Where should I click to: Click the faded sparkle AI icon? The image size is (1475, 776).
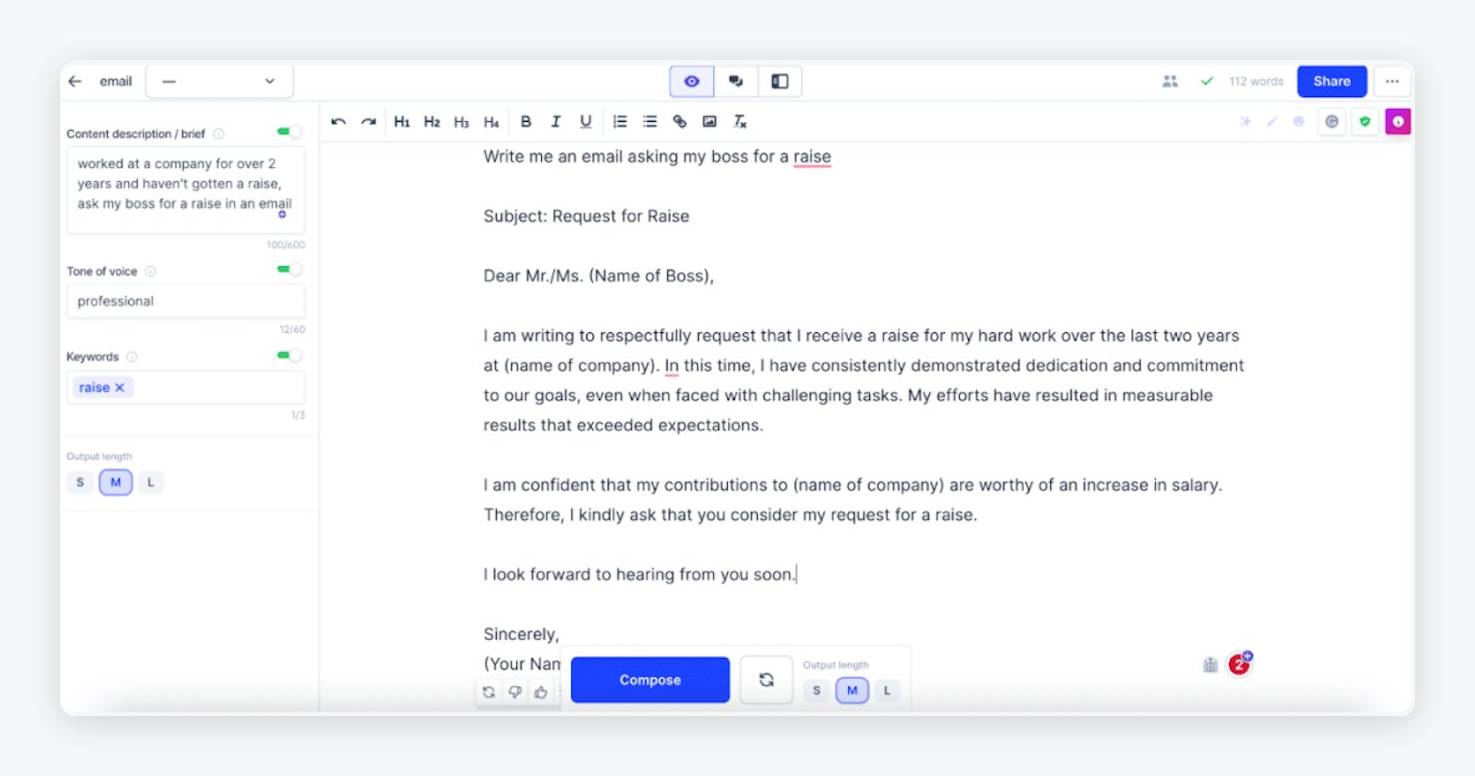click(x=1246, y=122)
